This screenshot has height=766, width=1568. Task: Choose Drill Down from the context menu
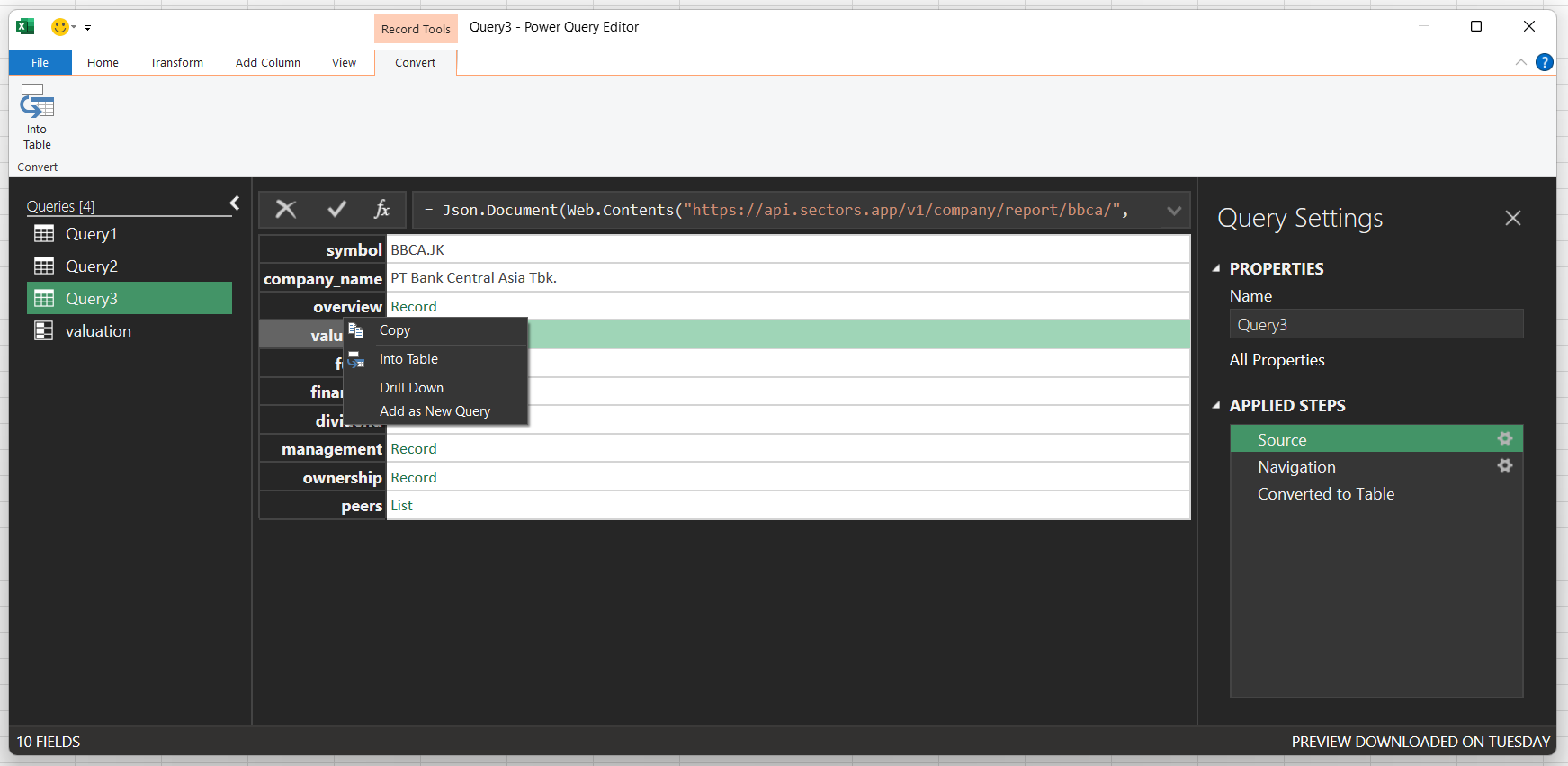(x=435, y=388)
